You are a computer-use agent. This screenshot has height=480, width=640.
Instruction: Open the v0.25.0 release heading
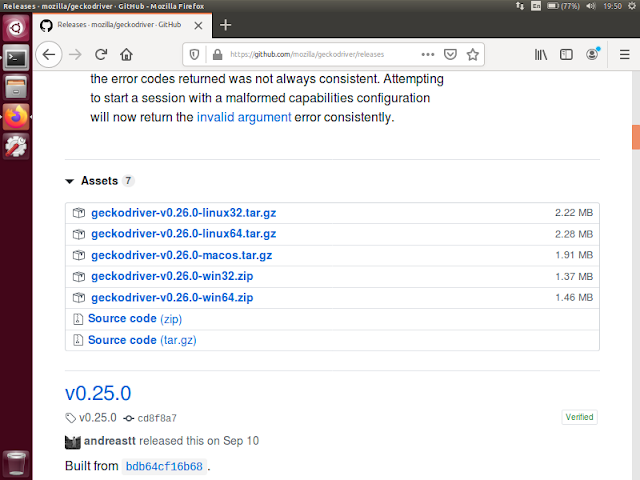(x=98, y=393)
